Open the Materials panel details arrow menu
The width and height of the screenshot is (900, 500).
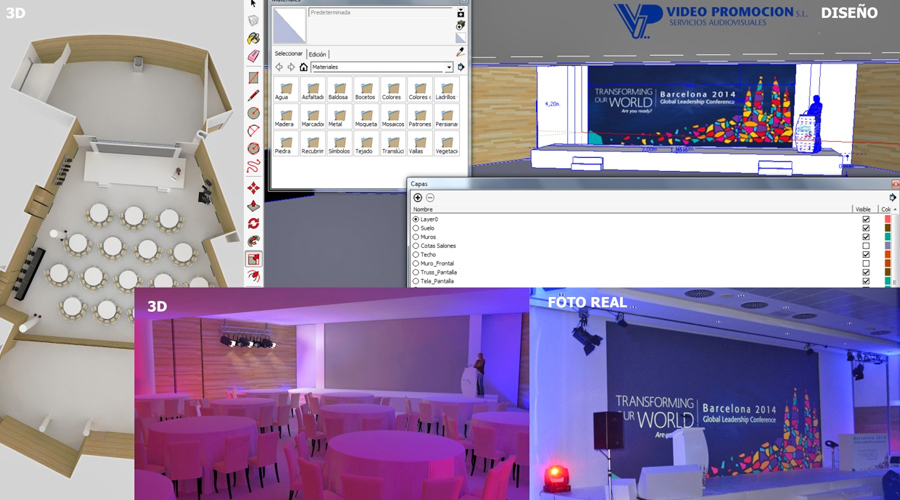(460, 67)
